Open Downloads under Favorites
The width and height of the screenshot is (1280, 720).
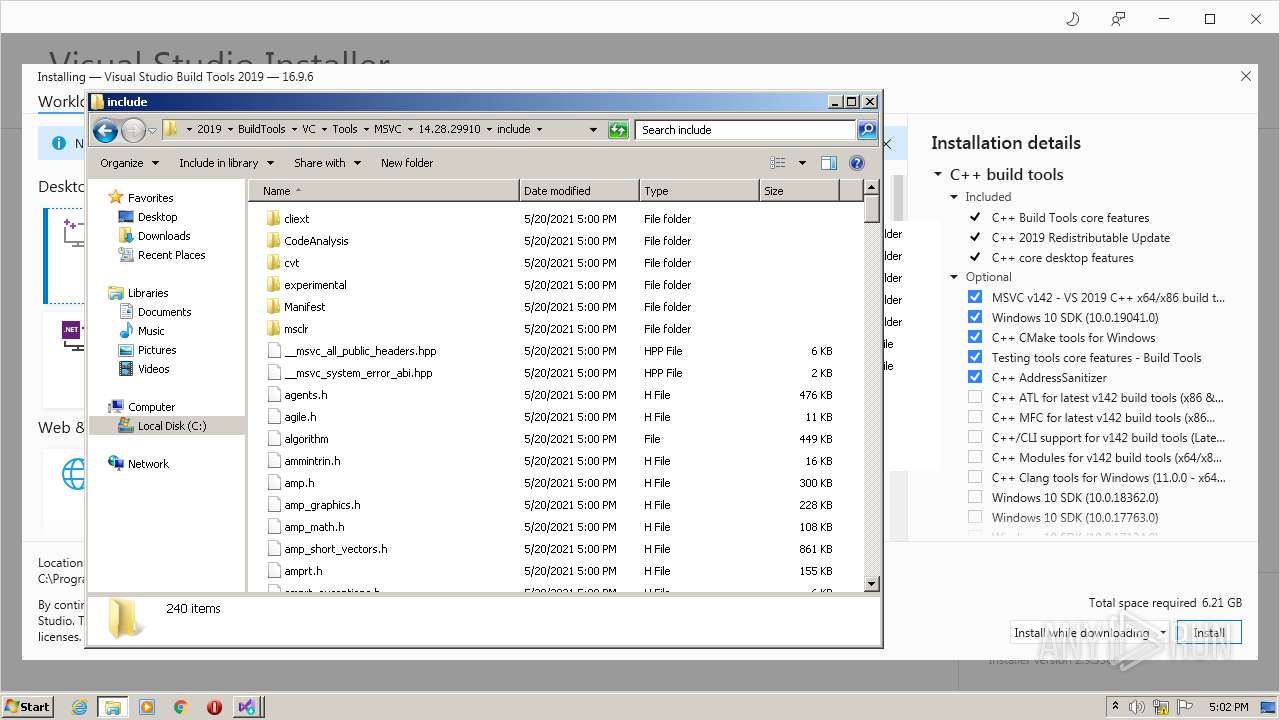[164, 236]
